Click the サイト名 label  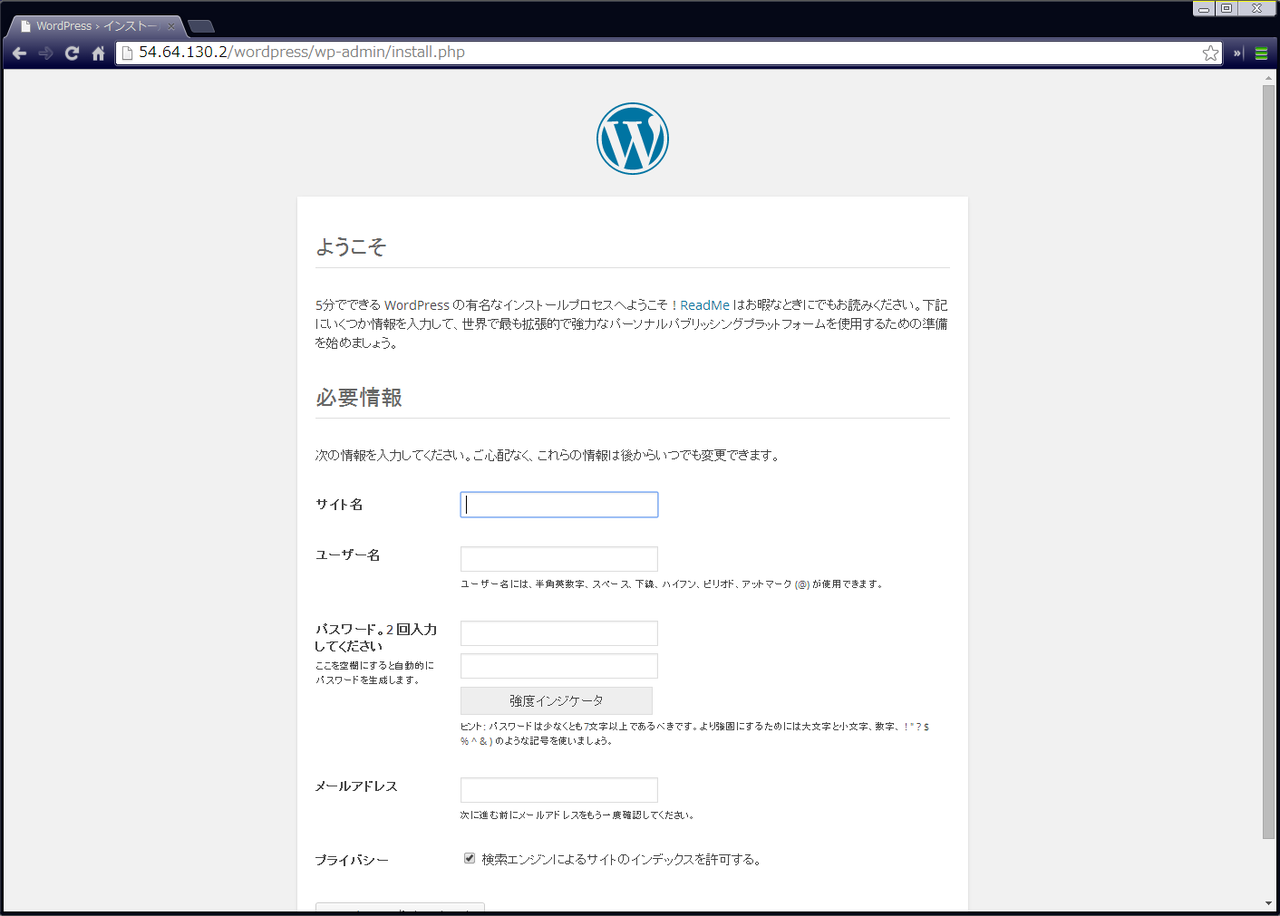(339, 505)
